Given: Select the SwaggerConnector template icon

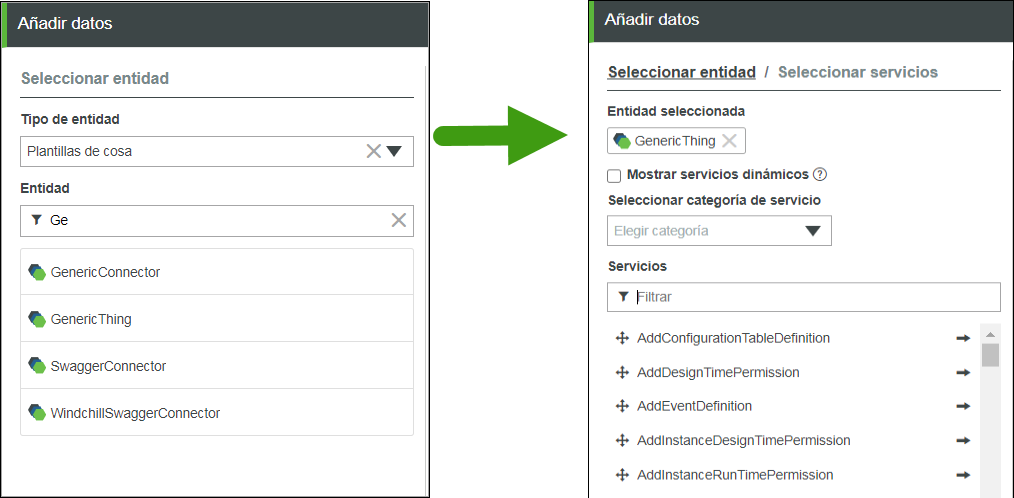Looking at the screenshot, I should click(x=37, y=365).
